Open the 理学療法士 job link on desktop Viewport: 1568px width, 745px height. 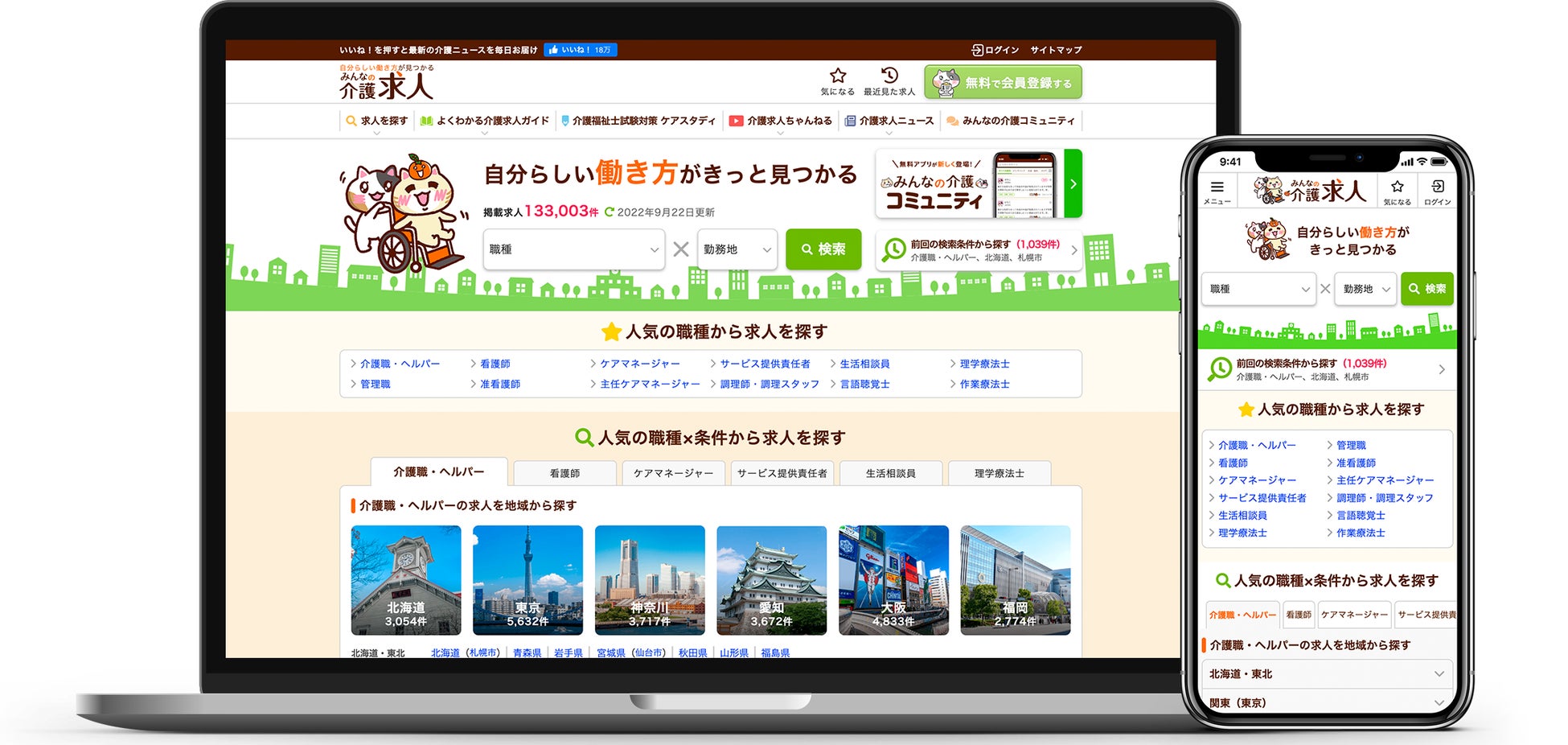[x=984, y=364]
